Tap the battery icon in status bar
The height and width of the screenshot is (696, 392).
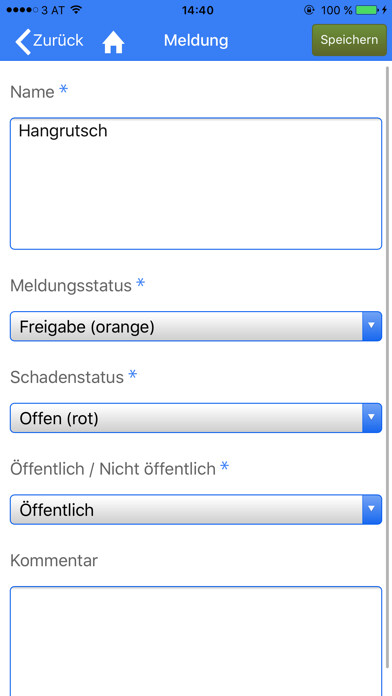click(367, 10)
